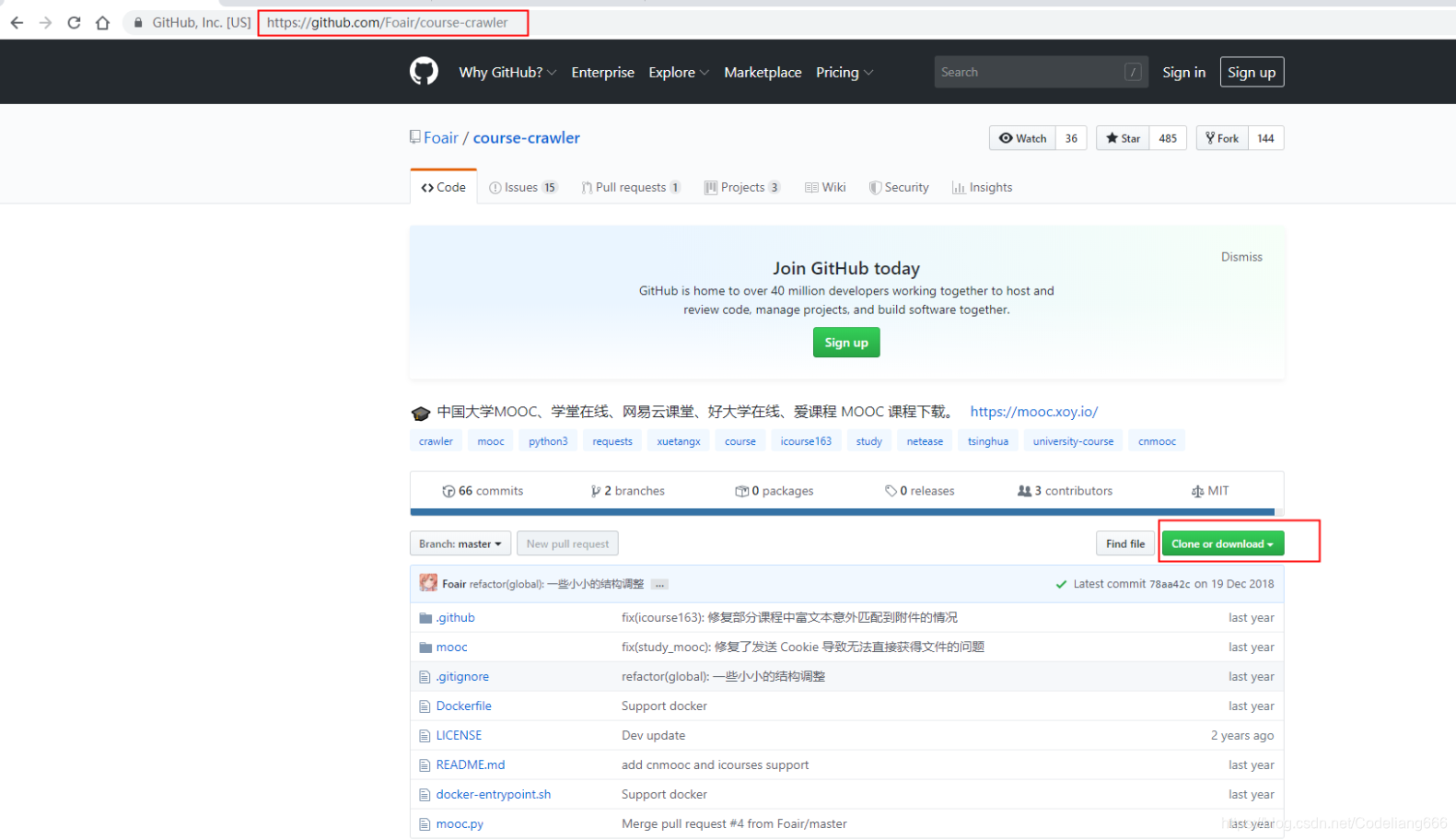Image resolution: width=1456 pixels, height=840 pixels.
Task: Open the course-crawler repository link
Action: [527, 137]
